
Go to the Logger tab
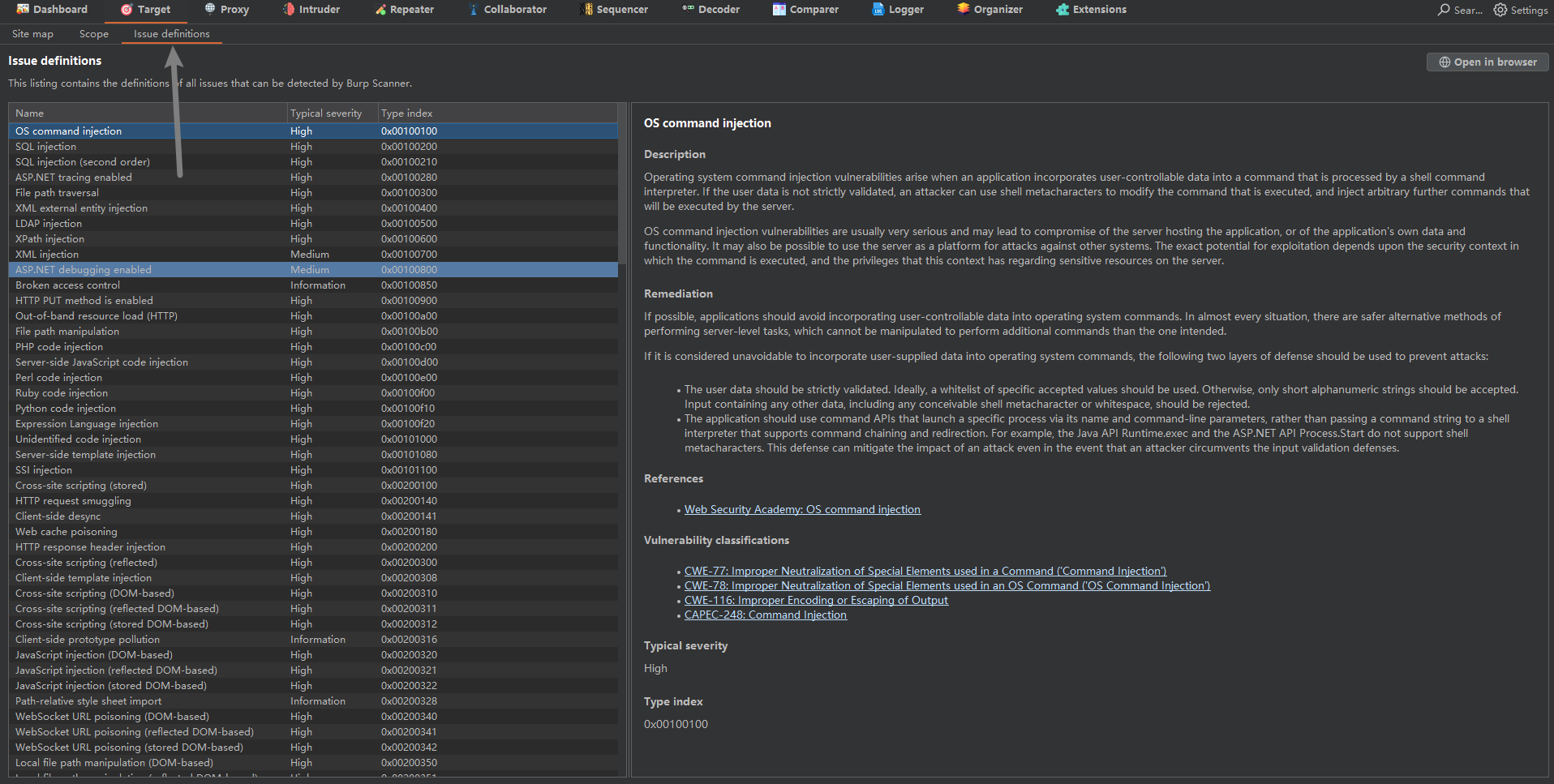[898, 10]
